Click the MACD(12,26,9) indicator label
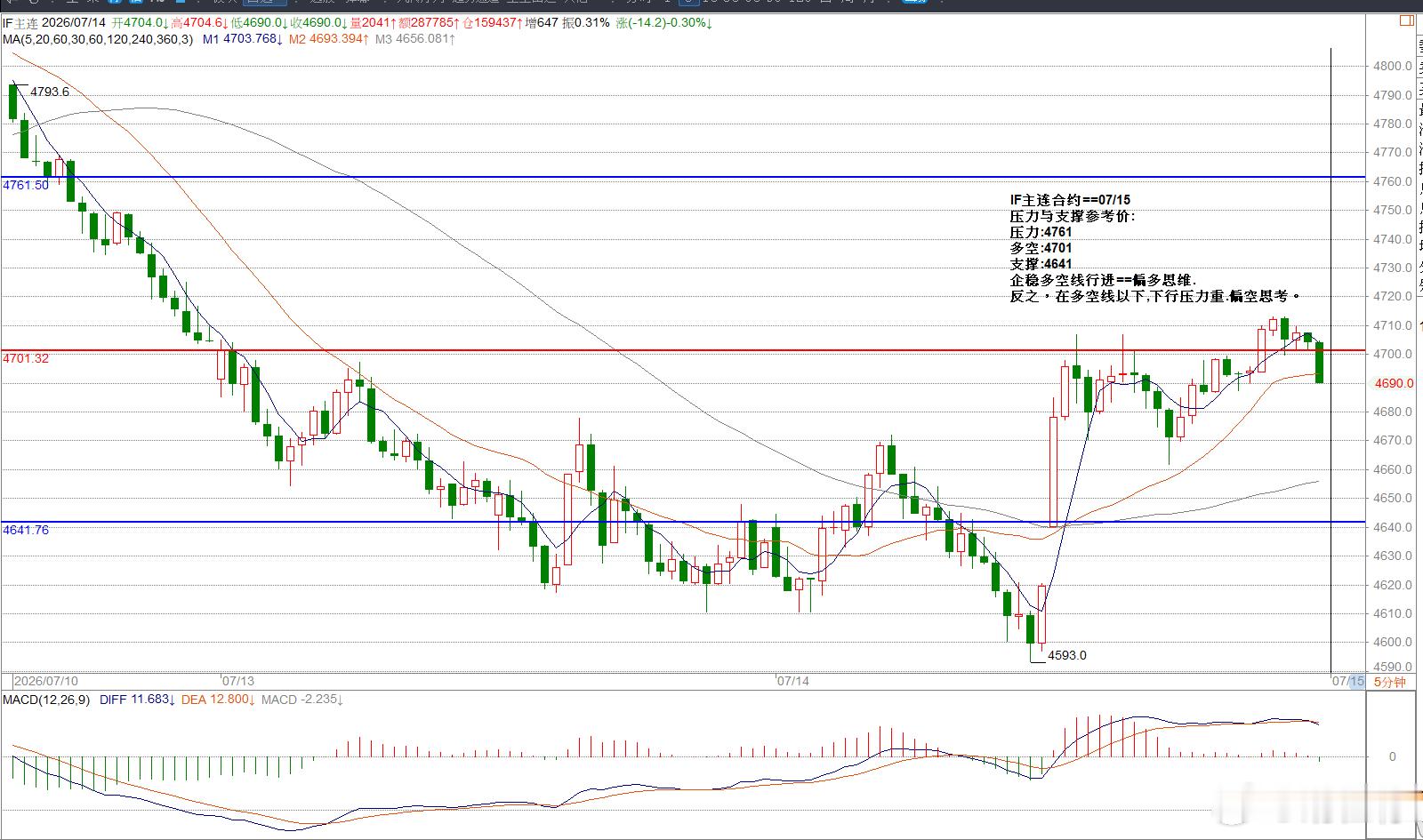The width and height of the screenshot is (1423, 840). 46,700
